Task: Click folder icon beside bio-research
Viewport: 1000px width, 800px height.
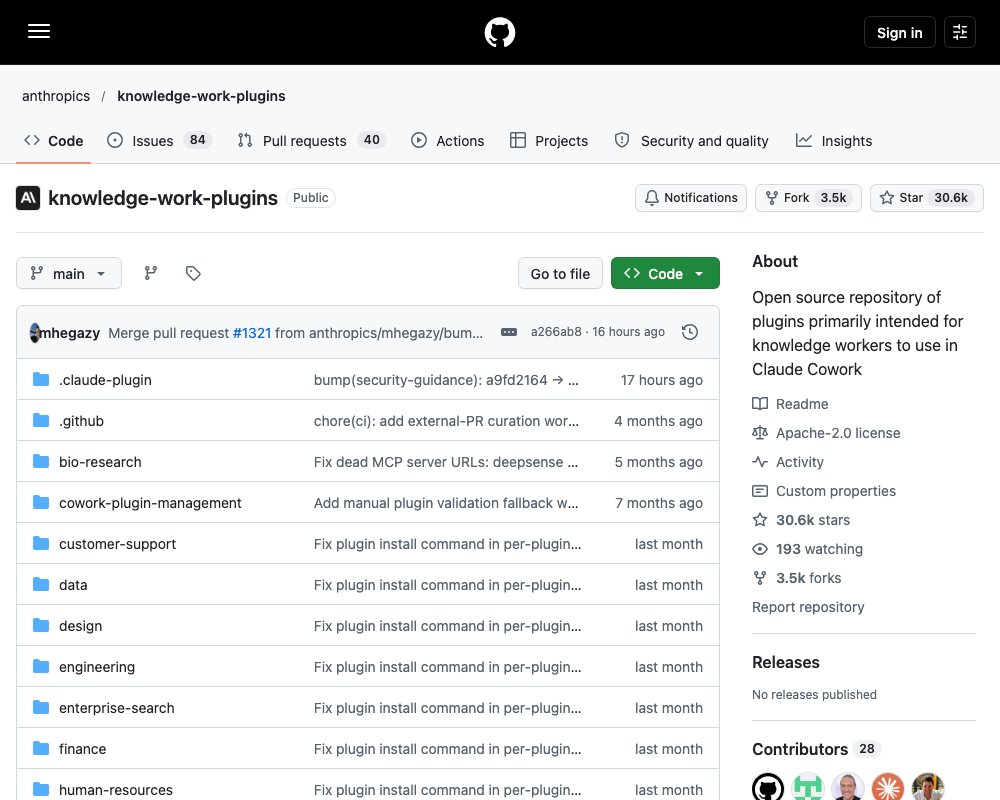Action: coord(41,461)
